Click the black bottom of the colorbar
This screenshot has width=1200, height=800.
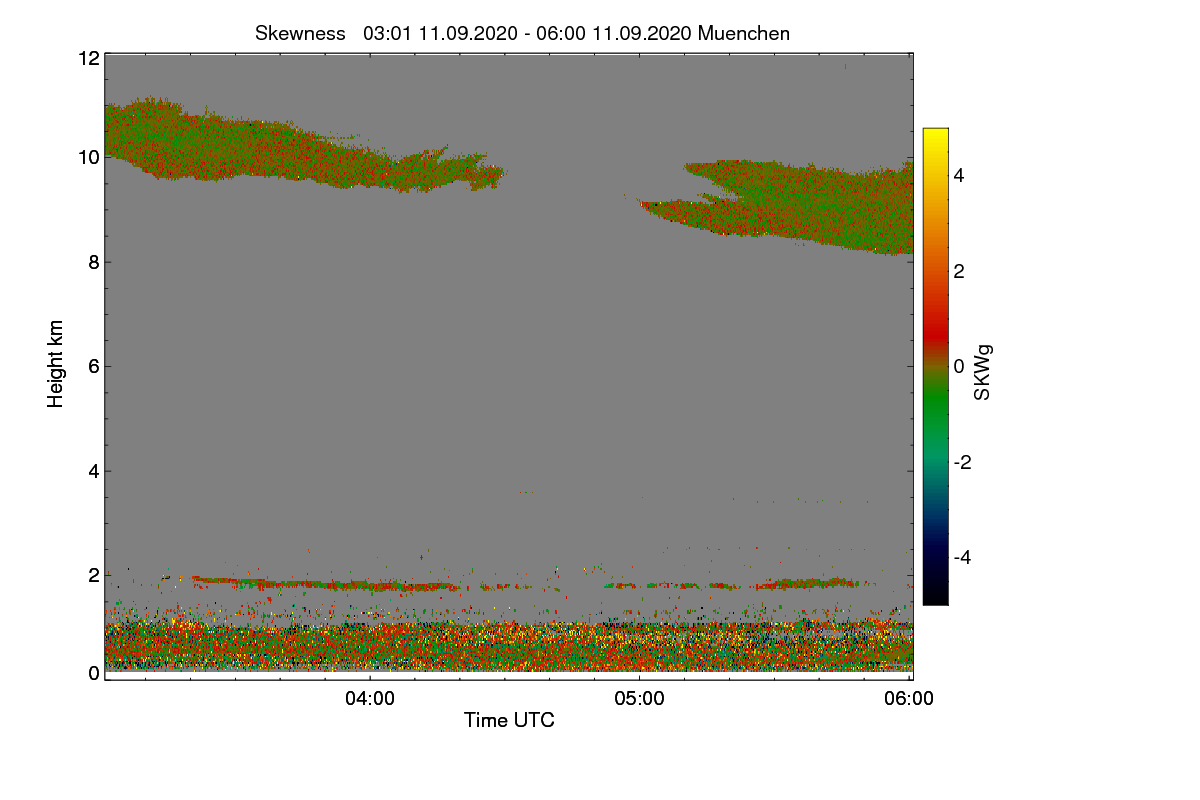tap(935, 594)
